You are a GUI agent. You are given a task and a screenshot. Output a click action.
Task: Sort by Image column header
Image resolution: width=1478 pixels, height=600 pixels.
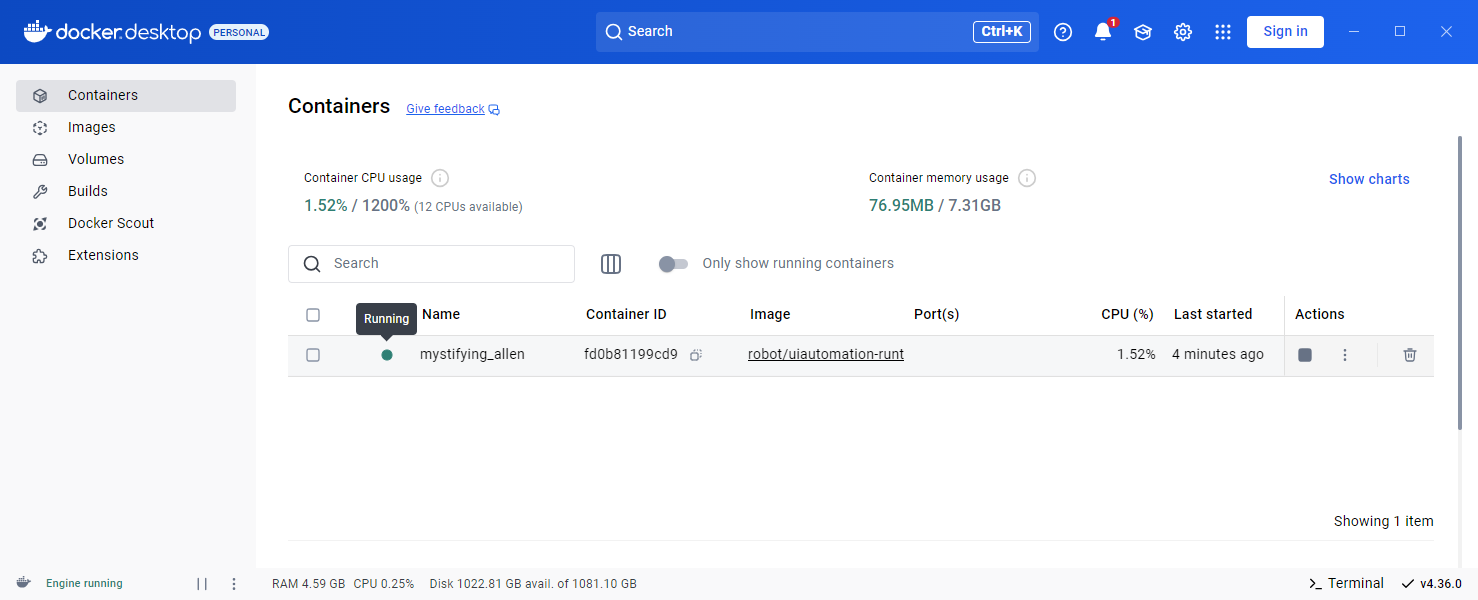(x=770, y=314)
